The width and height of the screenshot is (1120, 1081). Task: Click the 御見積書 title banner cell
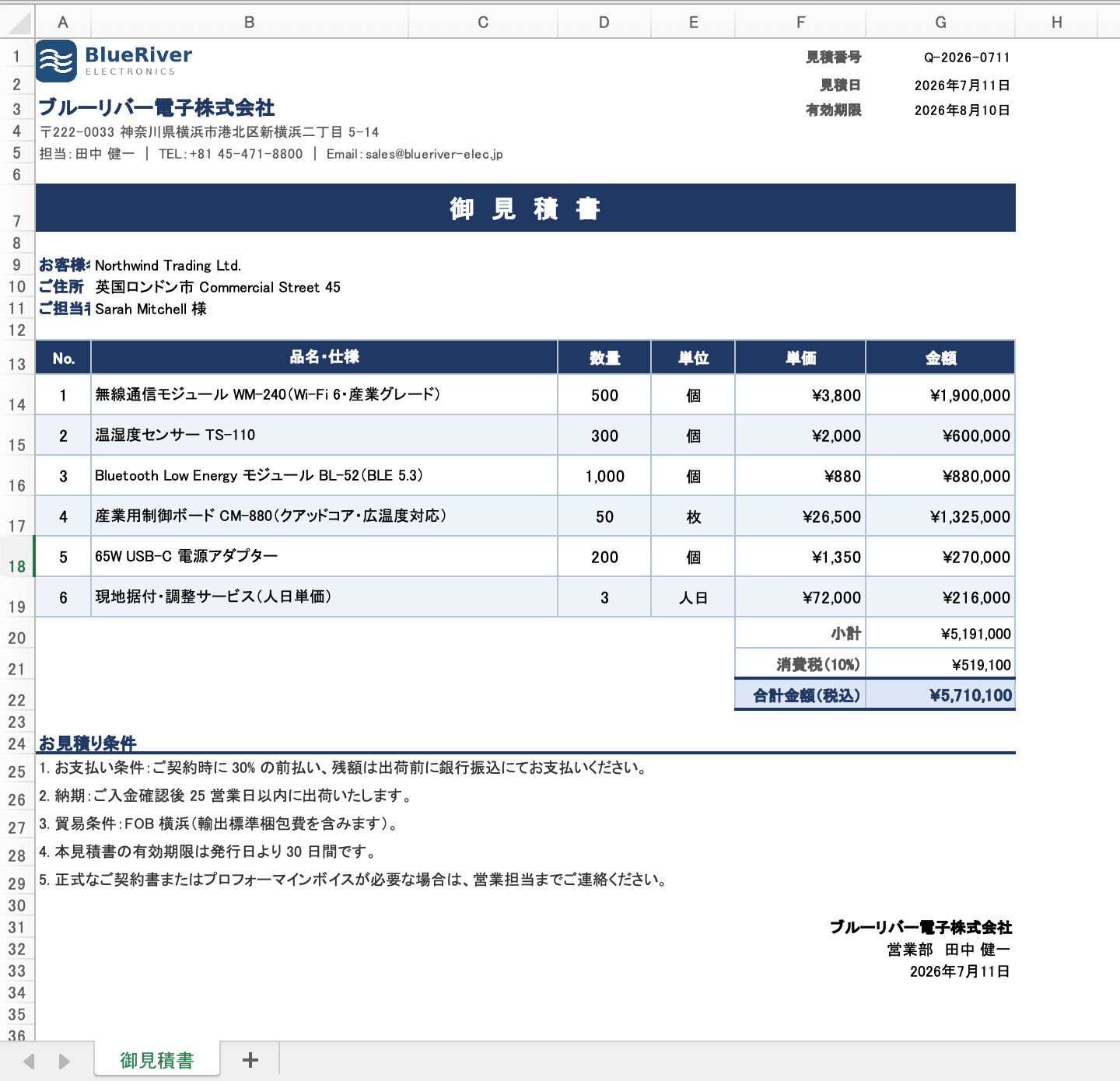[525, 208]
